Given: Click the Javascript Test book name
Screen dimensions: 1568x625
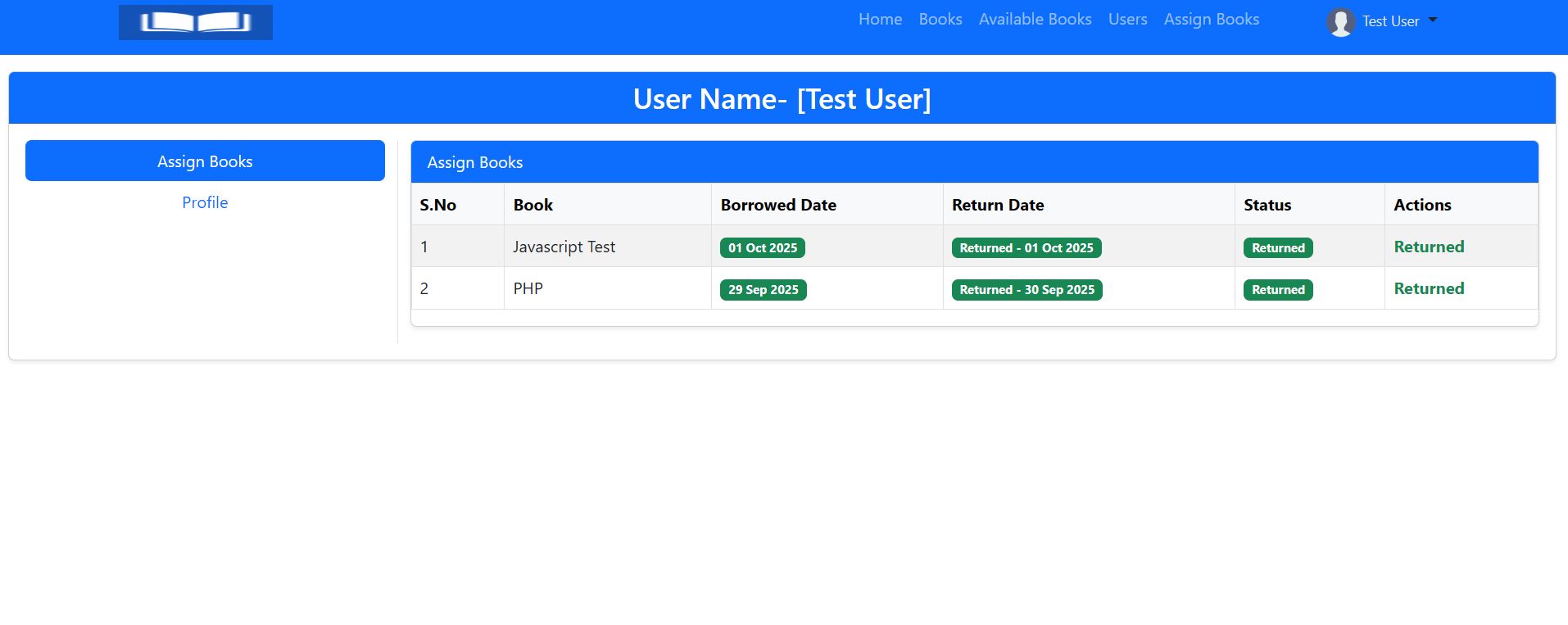Looking at the screenshot, I should [x=564, y=247].
